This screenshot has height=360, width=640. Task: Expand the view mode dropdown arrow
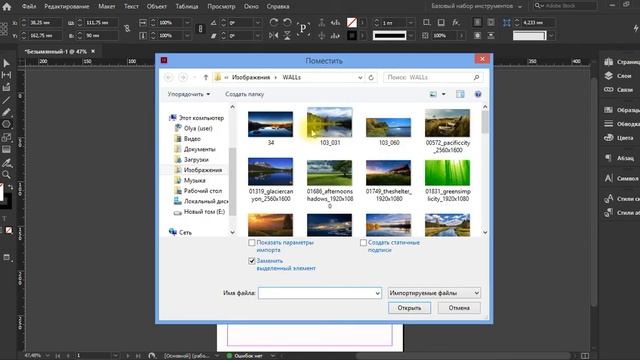click(x=444, y=94)
